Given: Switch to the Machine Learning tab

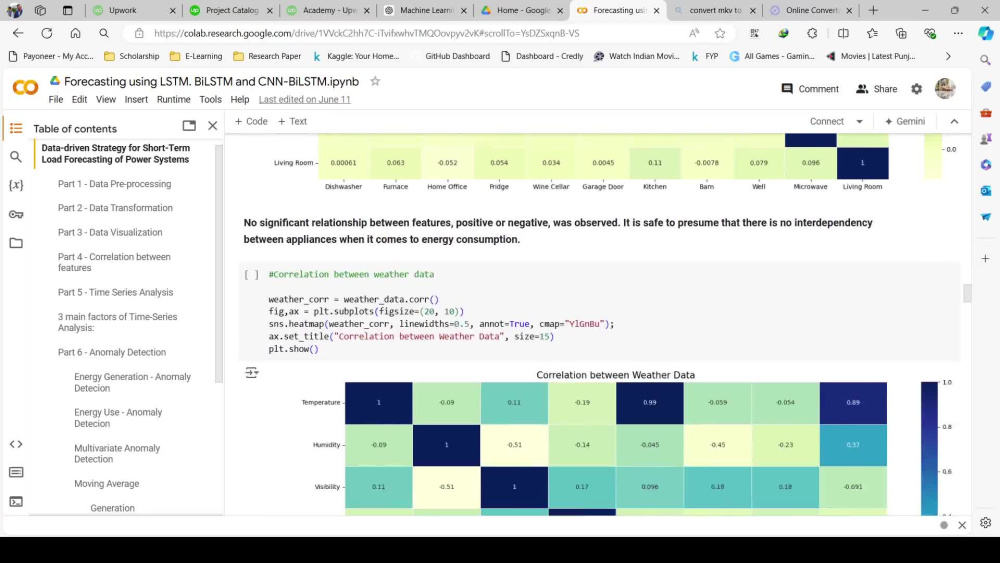Looking at the screenshot, I should (426, 10).
